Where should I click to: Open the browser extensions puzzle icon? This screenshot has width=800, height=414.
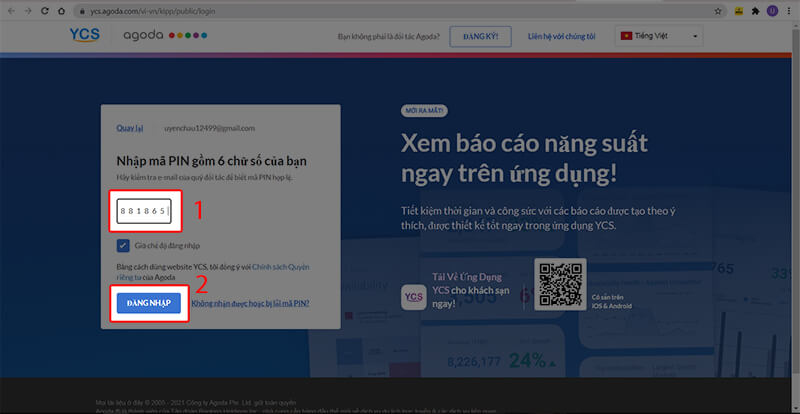pos(754,10)
